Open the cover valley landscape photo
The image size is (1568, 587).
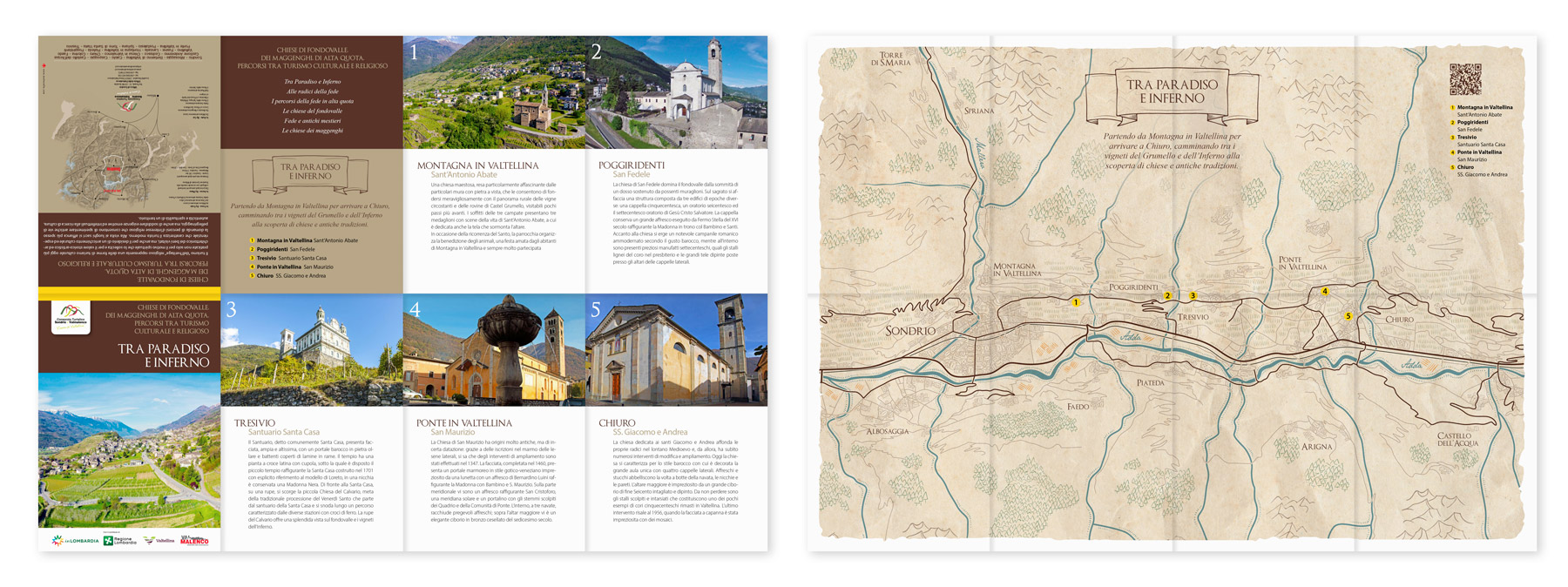click(129, 451)
